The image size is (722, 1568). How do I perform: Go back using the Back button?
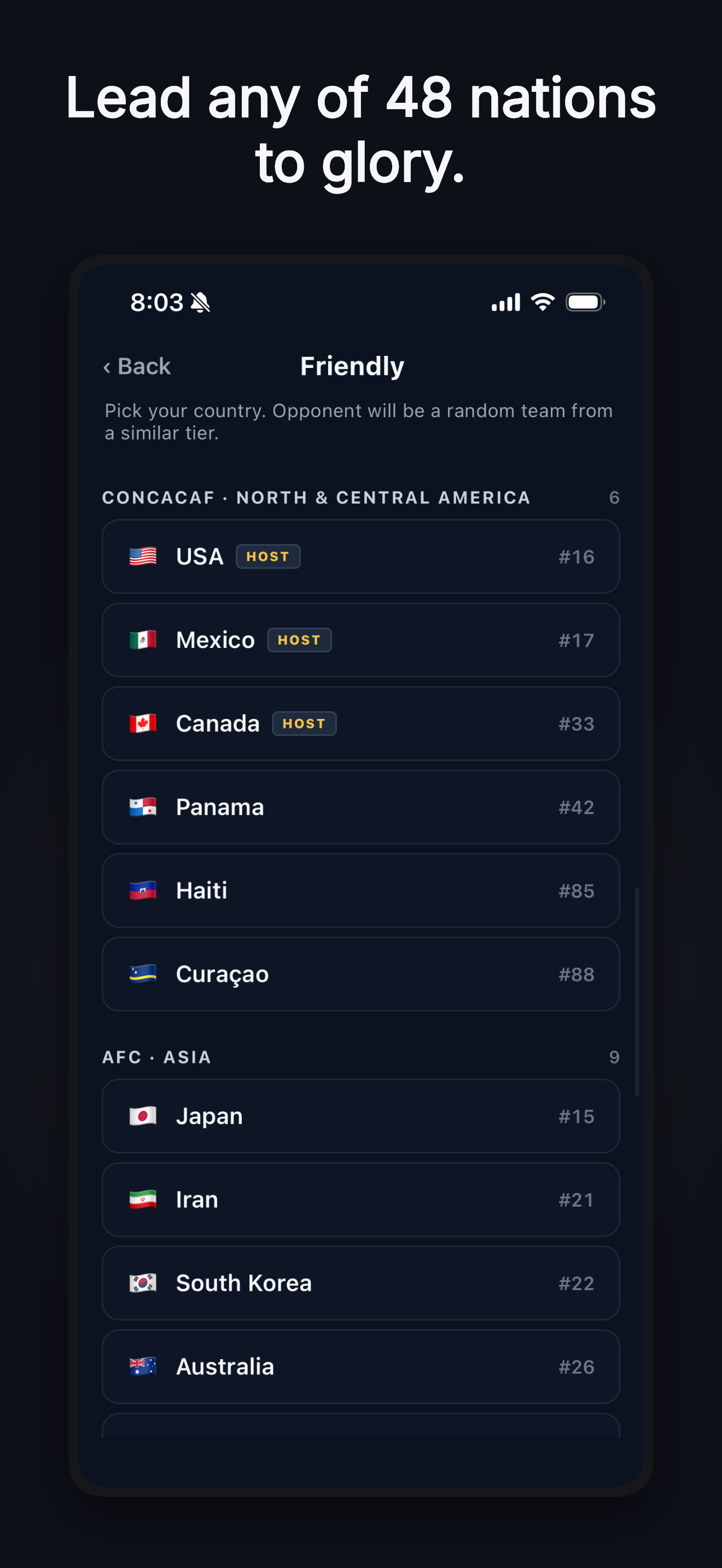tap(137, 366)
